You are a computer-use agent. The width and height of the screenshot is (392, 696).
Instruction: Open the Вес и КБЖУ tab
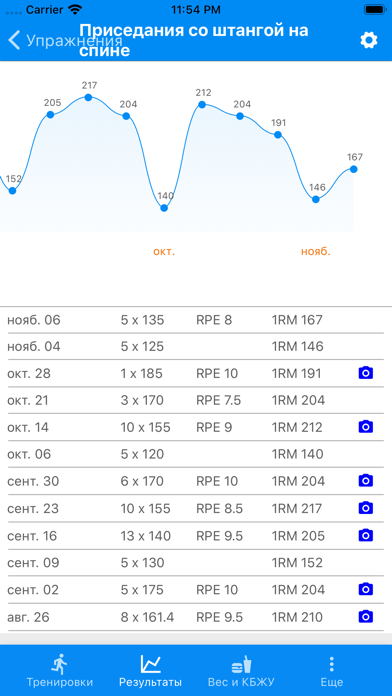[242, 671]
